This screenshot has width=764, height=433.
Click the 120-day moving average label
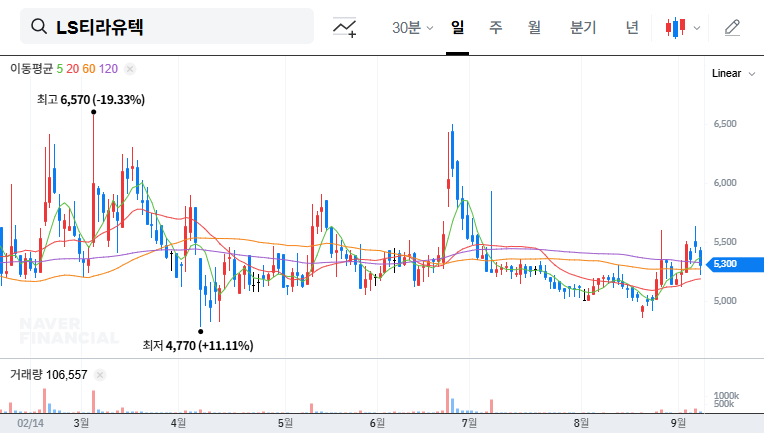(x=108, y=69)
